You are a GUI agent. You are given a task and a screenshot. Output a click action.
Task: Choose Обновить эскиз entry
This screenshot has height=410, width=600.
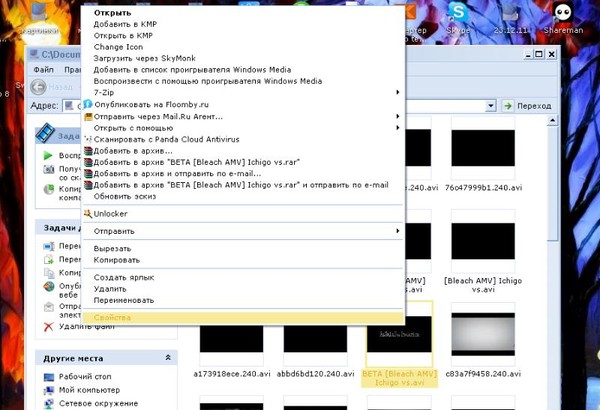point(125,196)
